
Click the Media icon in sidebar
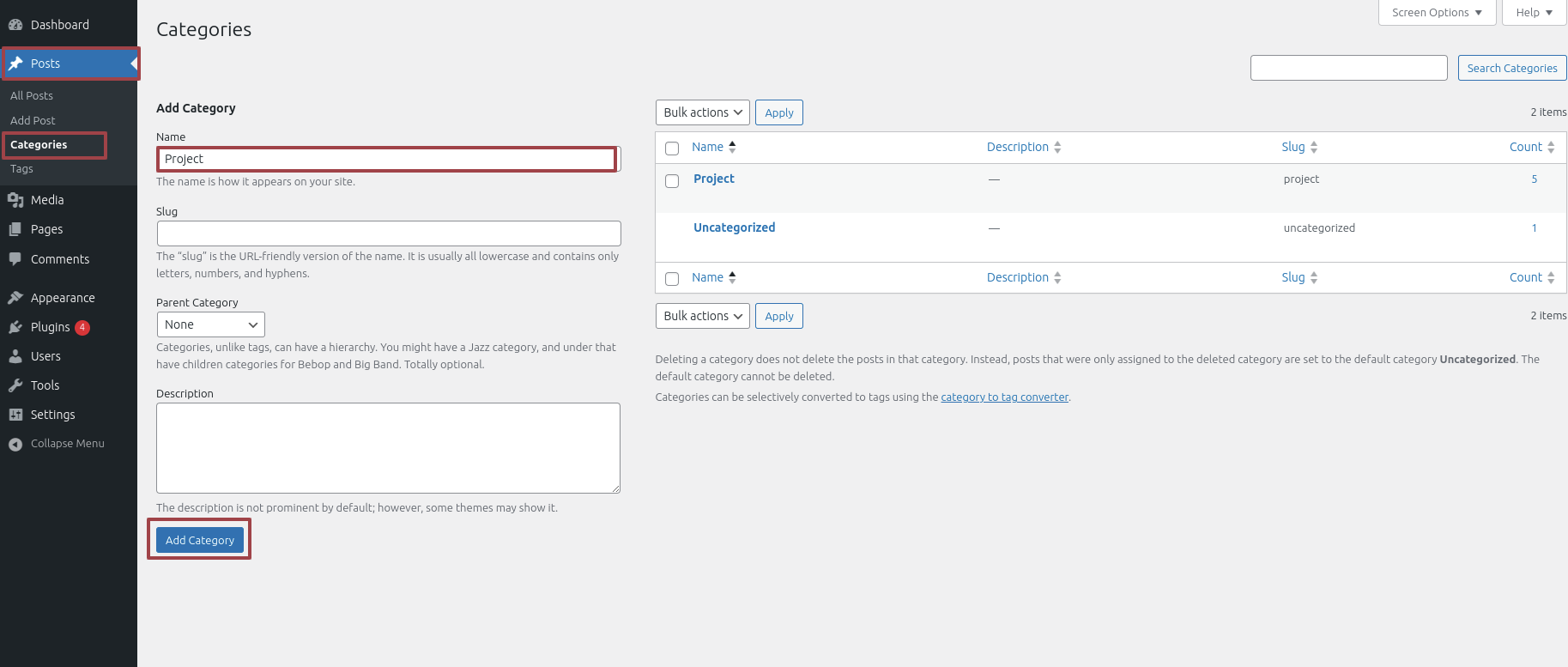(x=15, y=200)
